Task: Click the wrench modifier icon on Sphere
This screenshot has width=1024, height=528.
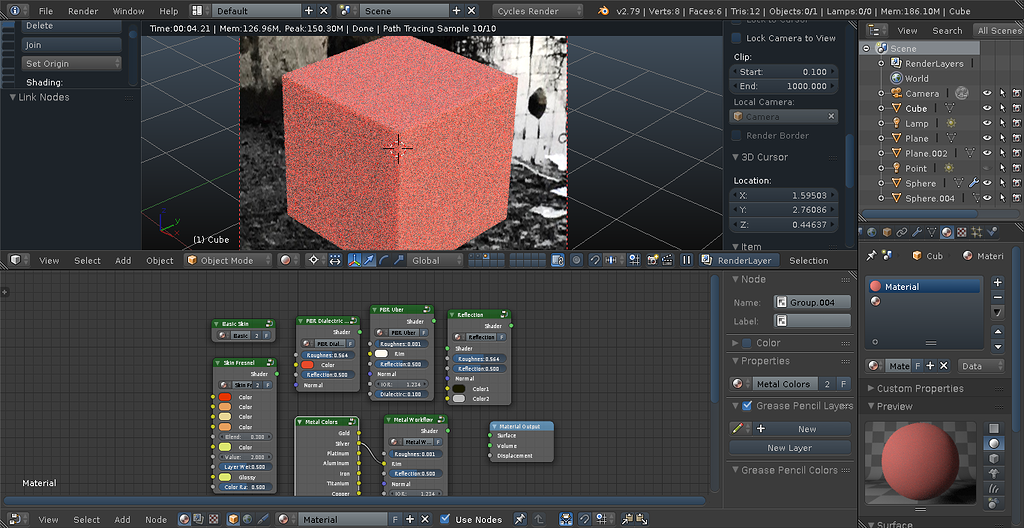Action: coord(972,183)
